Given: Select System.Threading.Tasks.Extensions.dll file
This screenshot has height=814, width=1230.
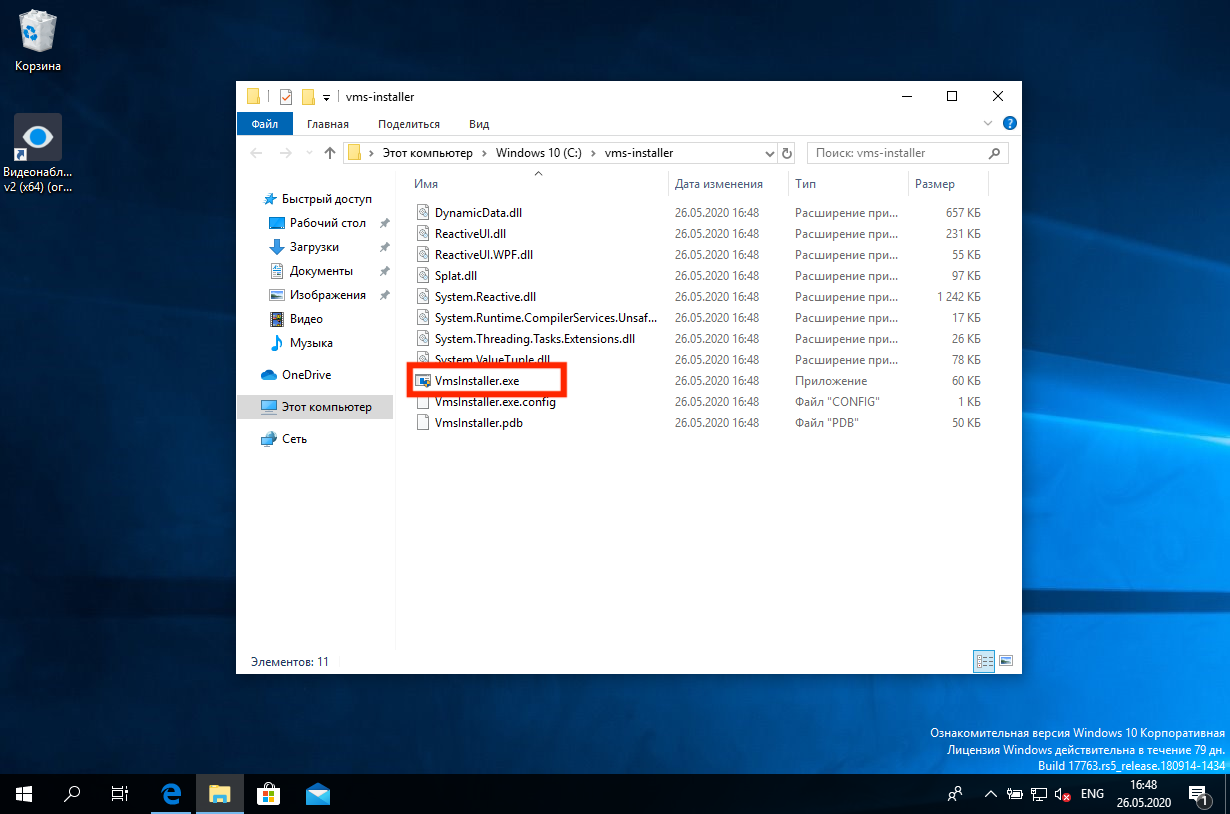Looking at the screenshot, I should click(x=535, y=339).
